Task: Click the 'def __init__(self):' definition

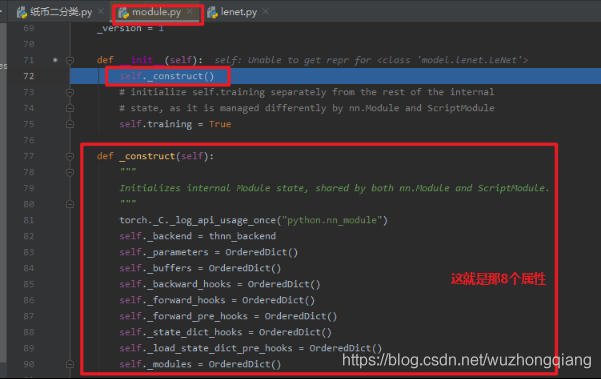Action: point(149,60)
